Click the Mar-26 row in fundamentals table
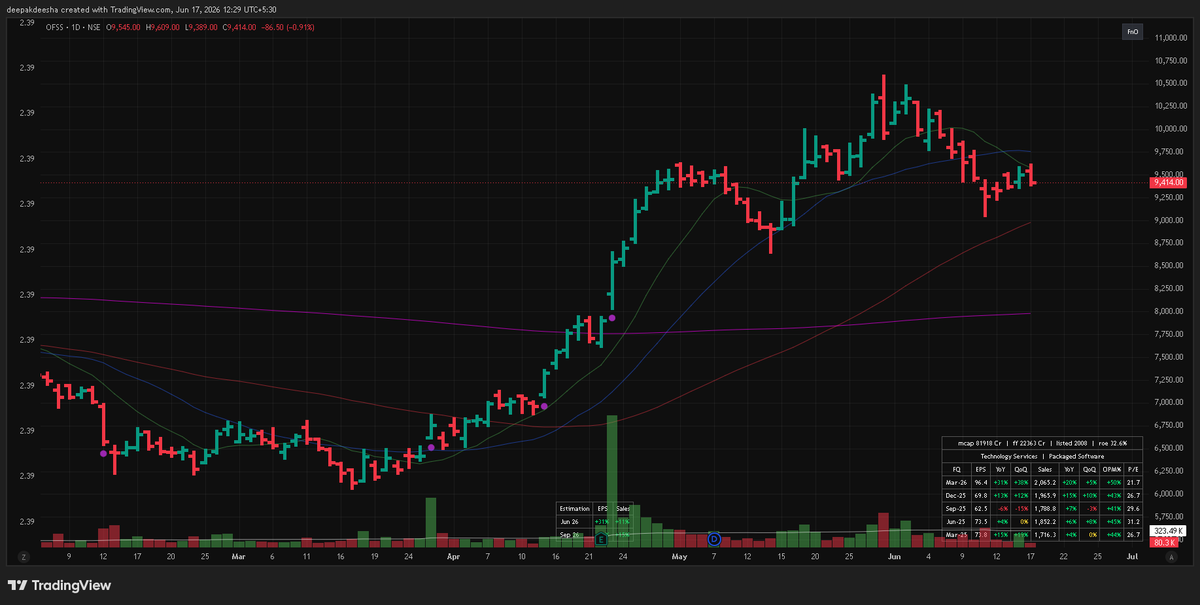 pos(1042,483)
